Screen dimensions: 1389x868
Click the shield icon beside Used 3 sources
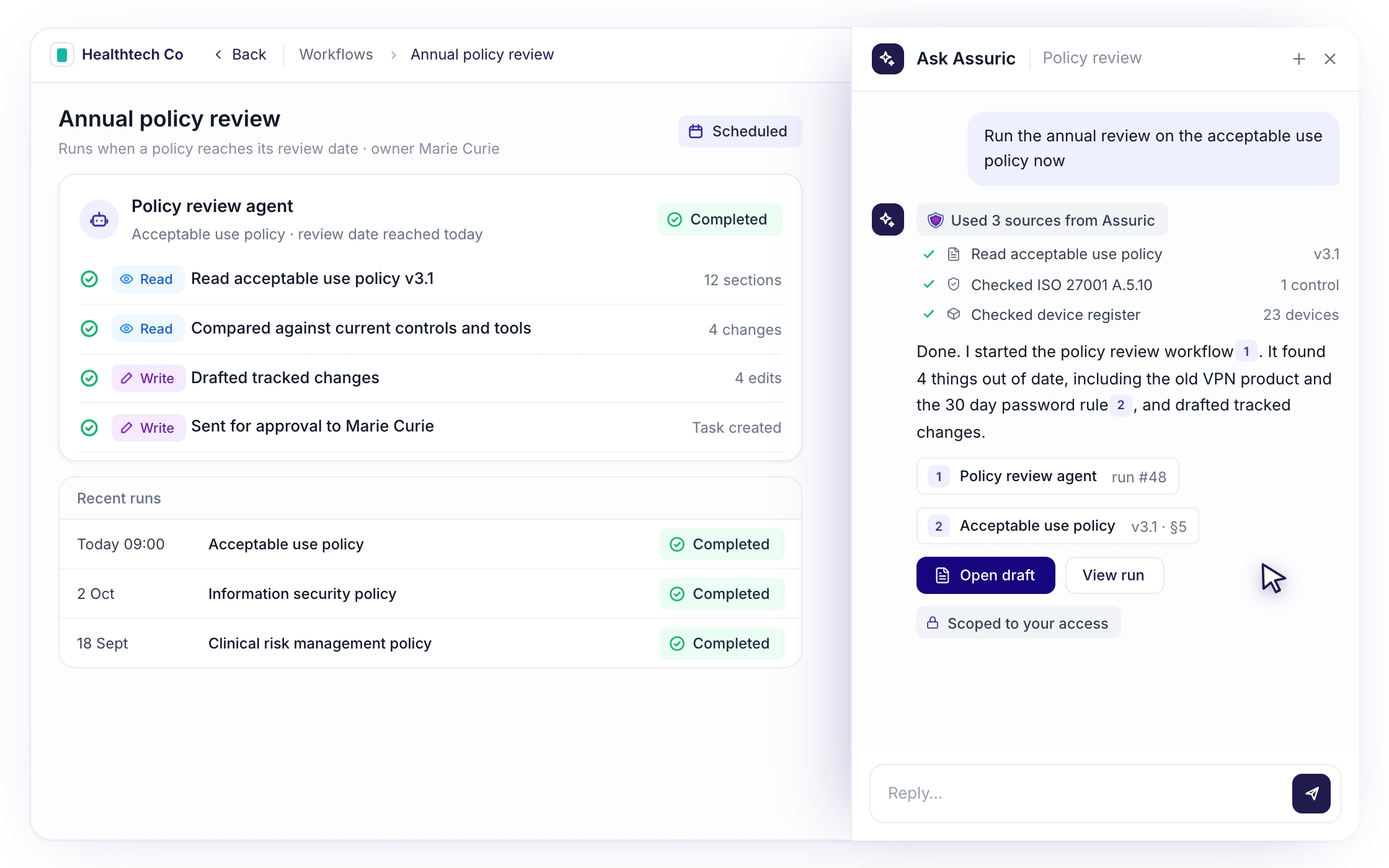935,220
